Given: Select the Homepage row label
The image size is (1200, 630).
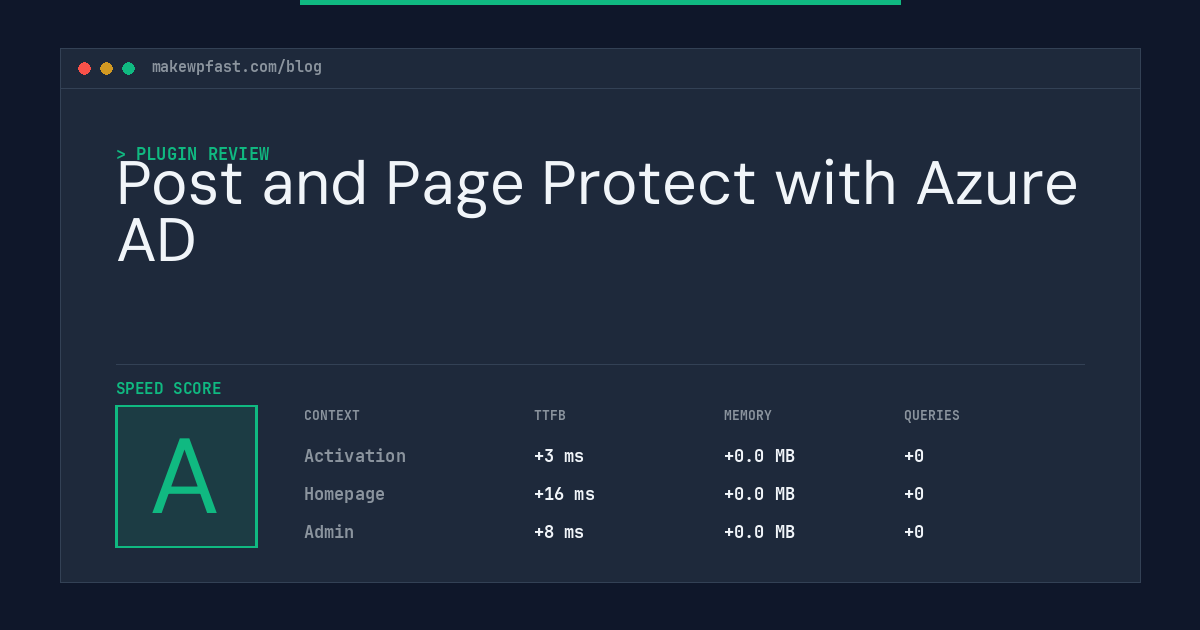Looking at the screenshot, I should coord(344,494).
